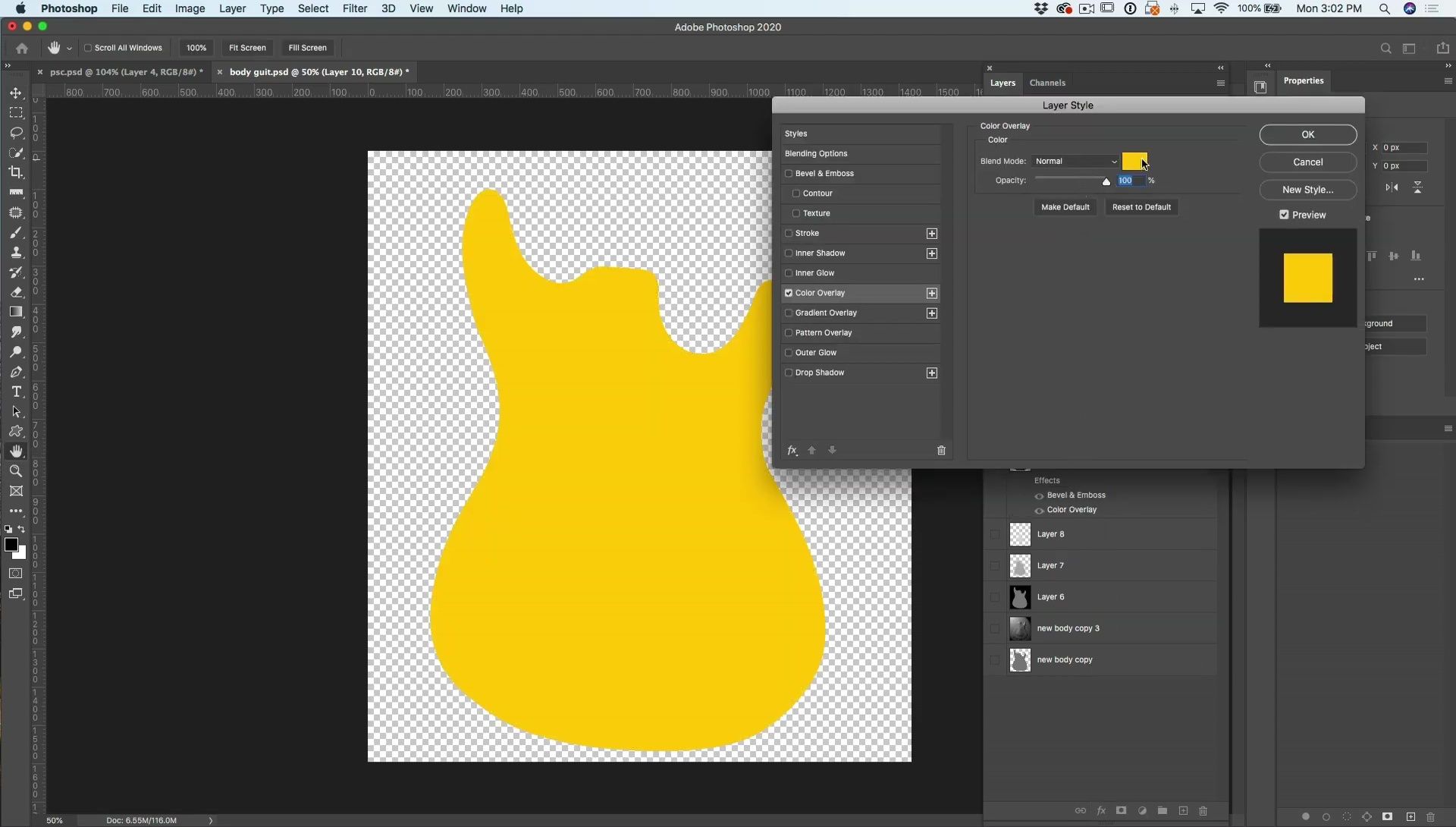The height and width of the screenshot is (827, 1456).
Task: Select the Eraser tool
Action: click(x=16, y=292)
